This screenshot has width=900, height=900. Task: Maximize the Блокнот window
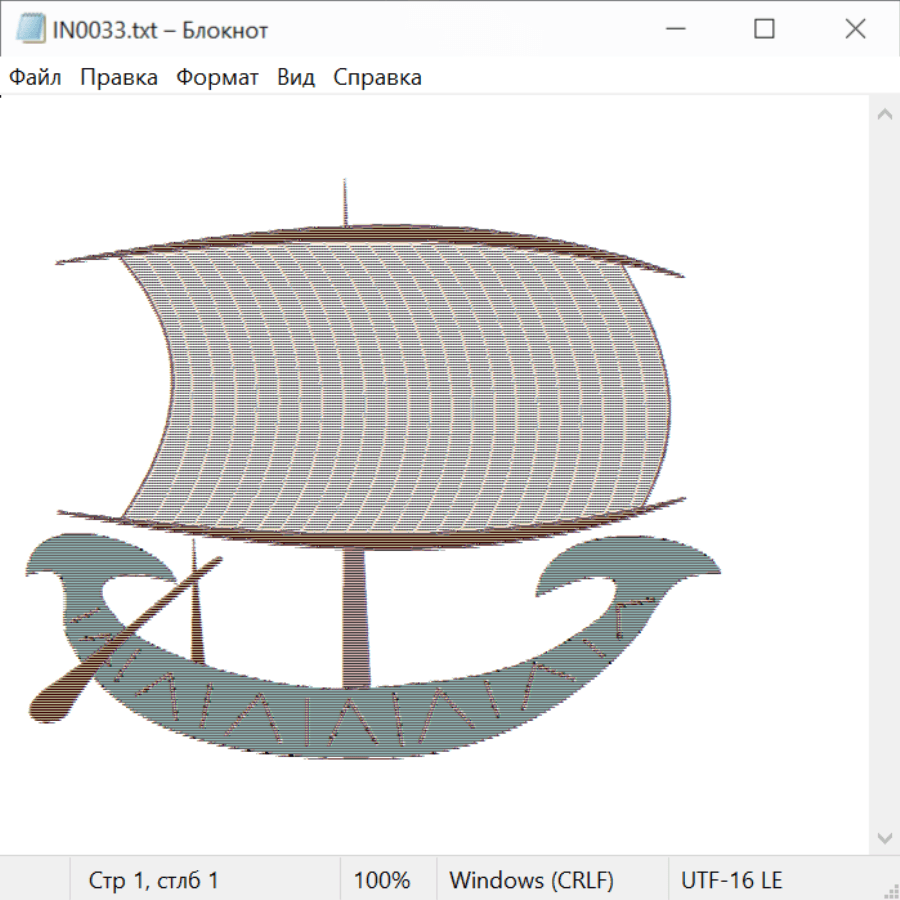point(764,30)
